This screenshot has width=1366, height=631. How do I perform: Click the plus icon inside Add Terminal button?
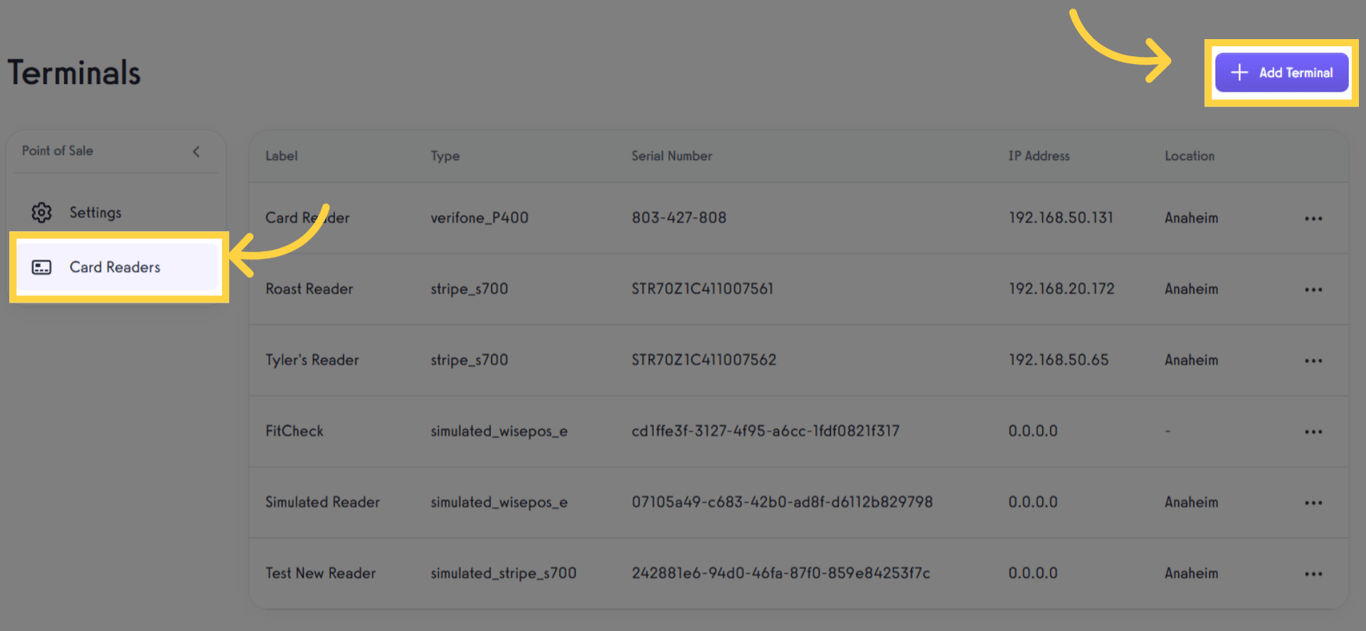point(1239,72)
